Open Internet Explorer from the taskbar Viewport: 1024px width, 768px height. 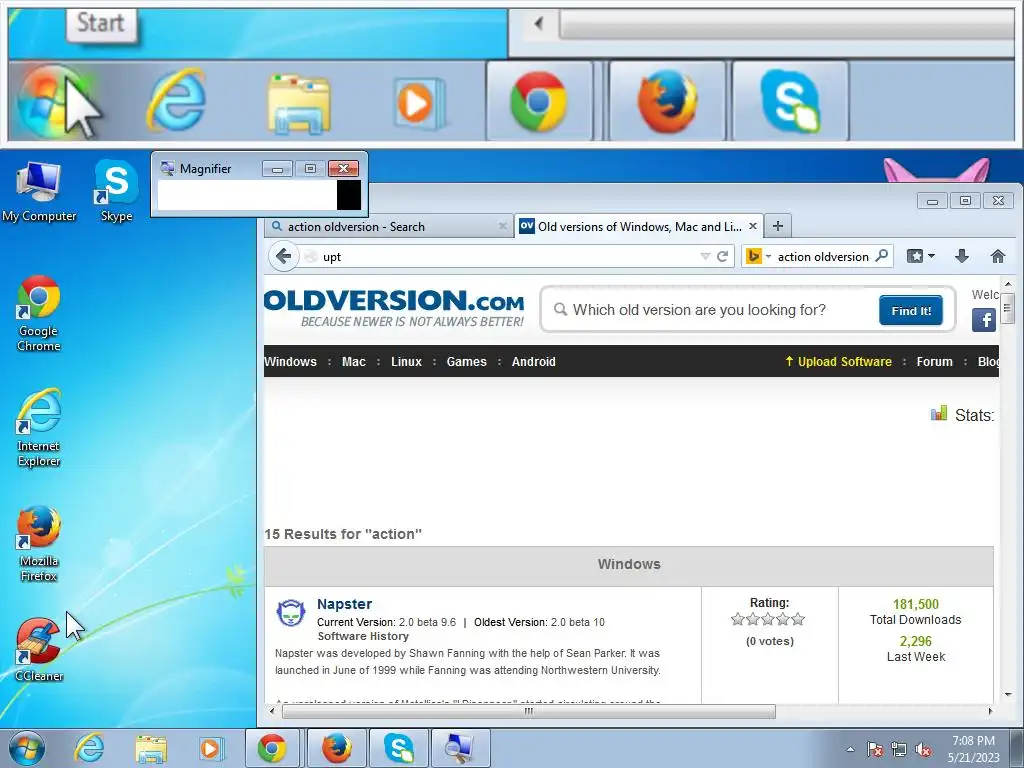pos(89,748)
